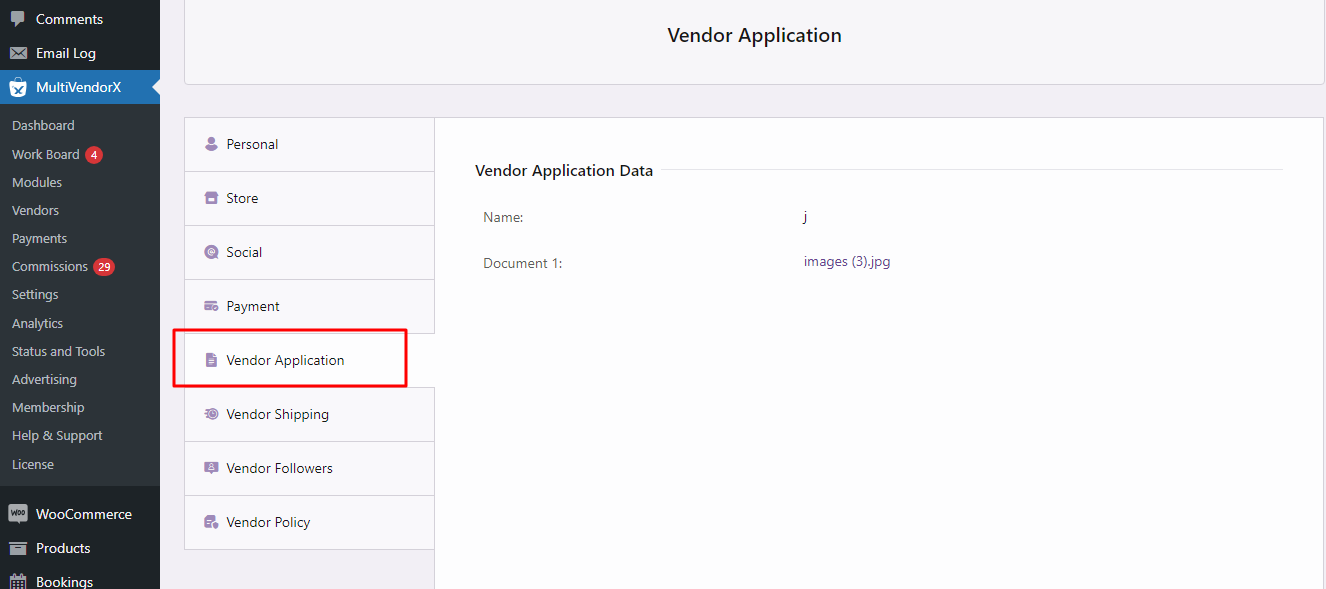The height and width of the screenshot is (589, 1326).
Task: Select the Payment tab
Action: 309,306
